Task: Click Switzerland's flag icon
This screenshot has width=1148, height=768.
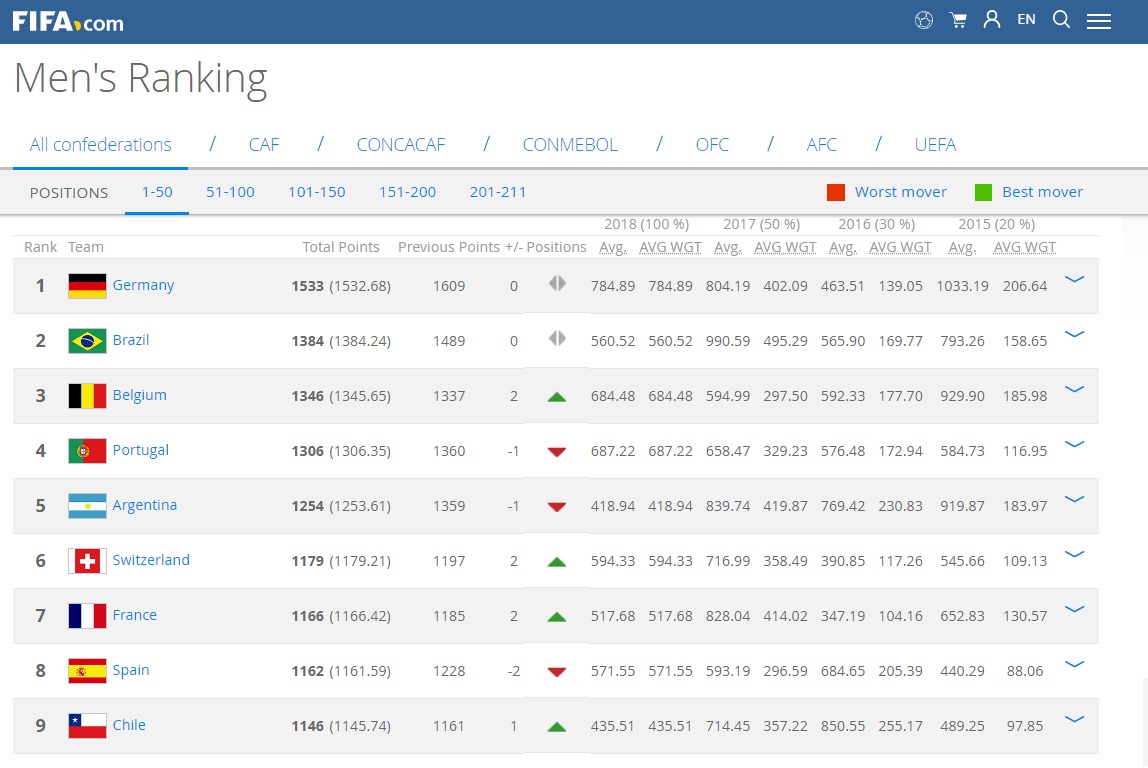Action: tap(87, 561)
